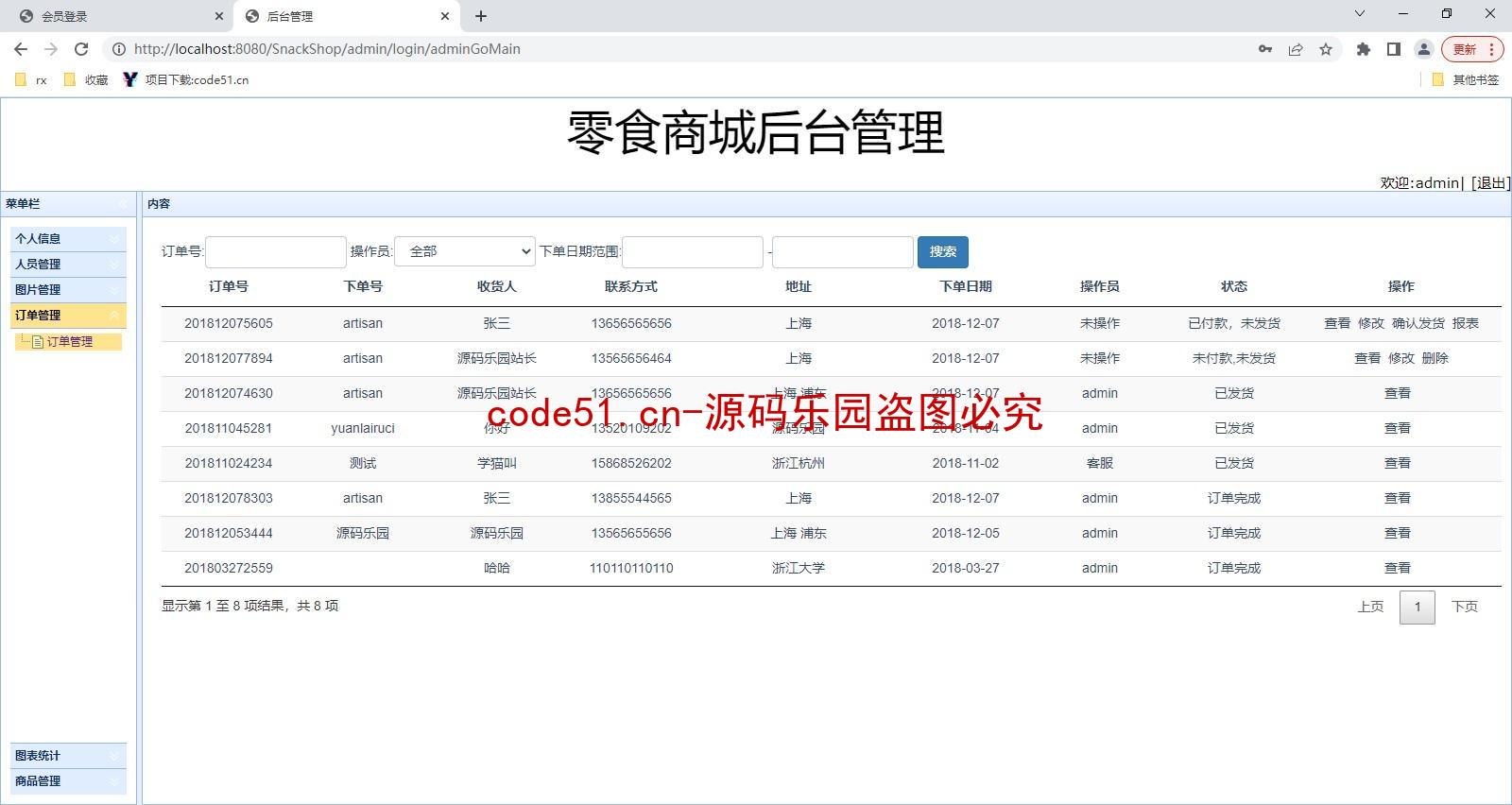Click 确认发货 for order 201812075605
Screen dimensions: 1512x805
point(1418,323)
